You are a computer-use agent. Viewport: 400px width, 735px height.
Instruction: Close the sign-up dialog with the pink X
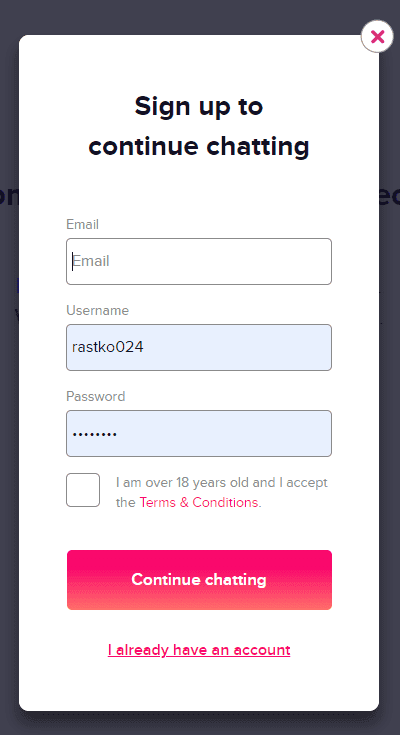pyautogui.click(x=377, y=36)
